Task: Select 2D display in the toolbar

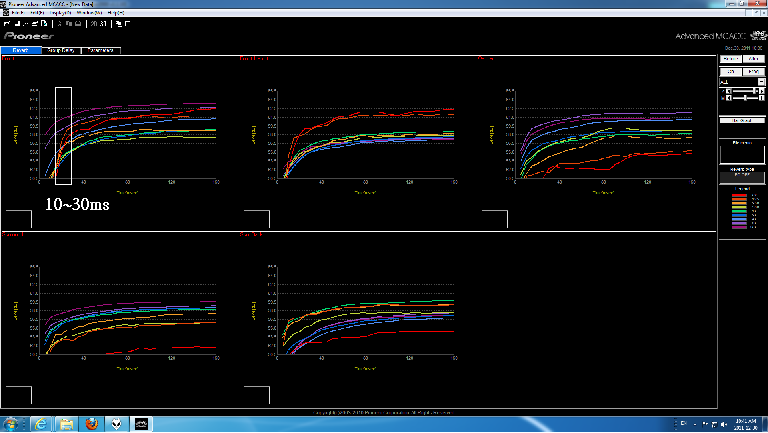Action: (x=94, y=24)
